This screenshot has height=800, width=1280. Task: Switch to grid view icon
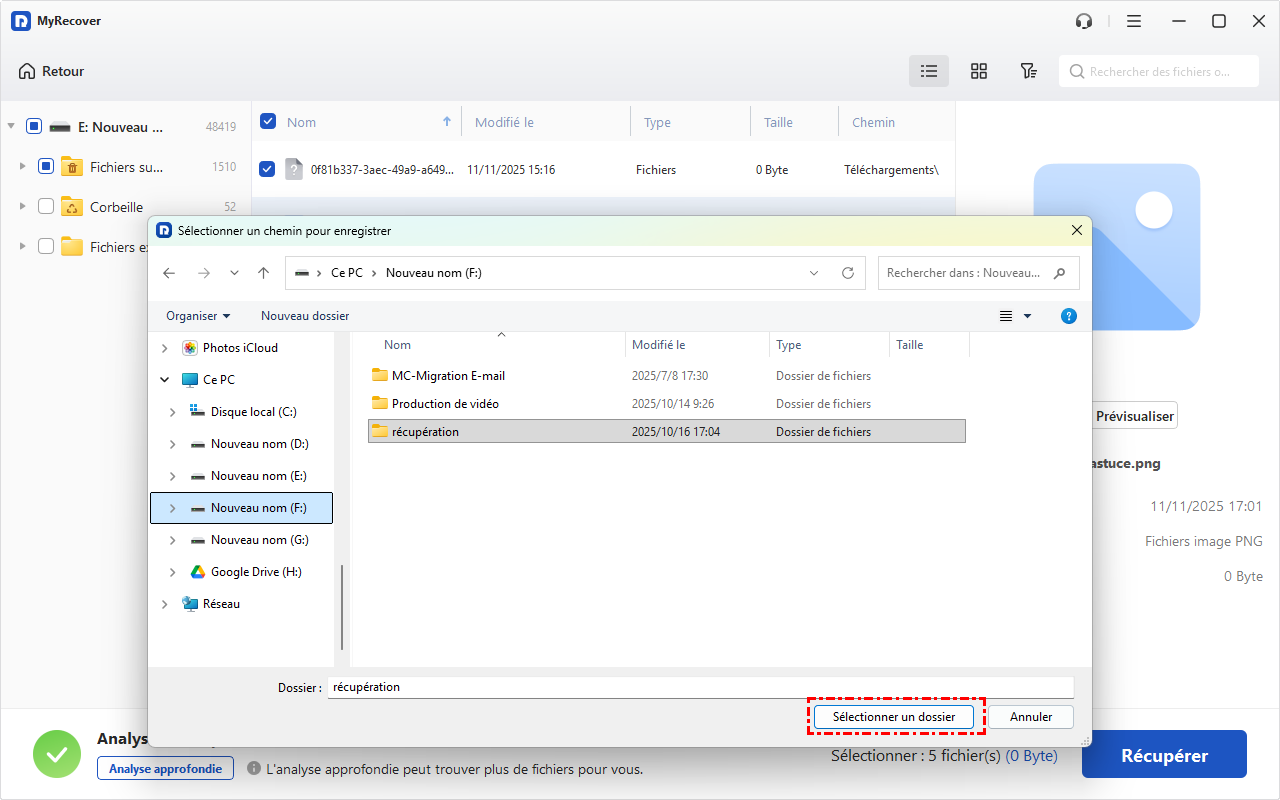979,71
